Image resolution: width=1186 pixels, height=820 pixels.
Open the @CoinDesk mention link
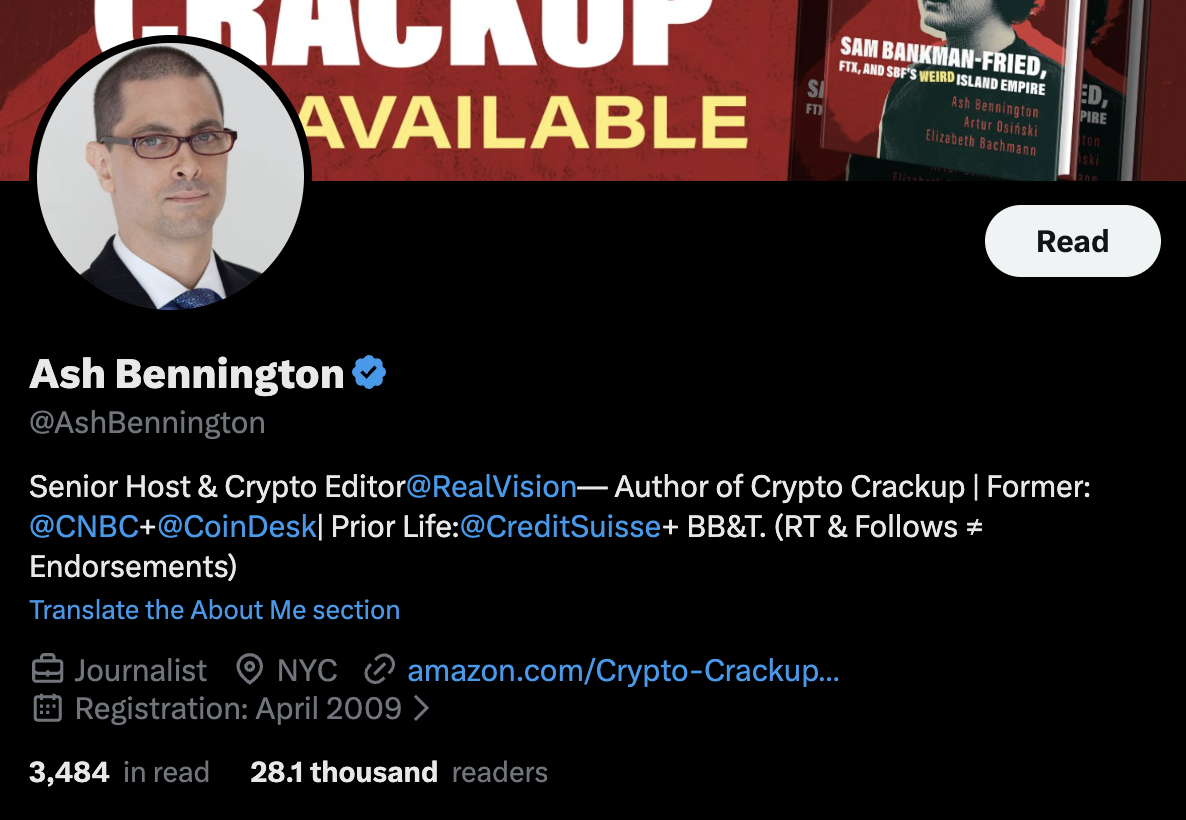point(237,526)
